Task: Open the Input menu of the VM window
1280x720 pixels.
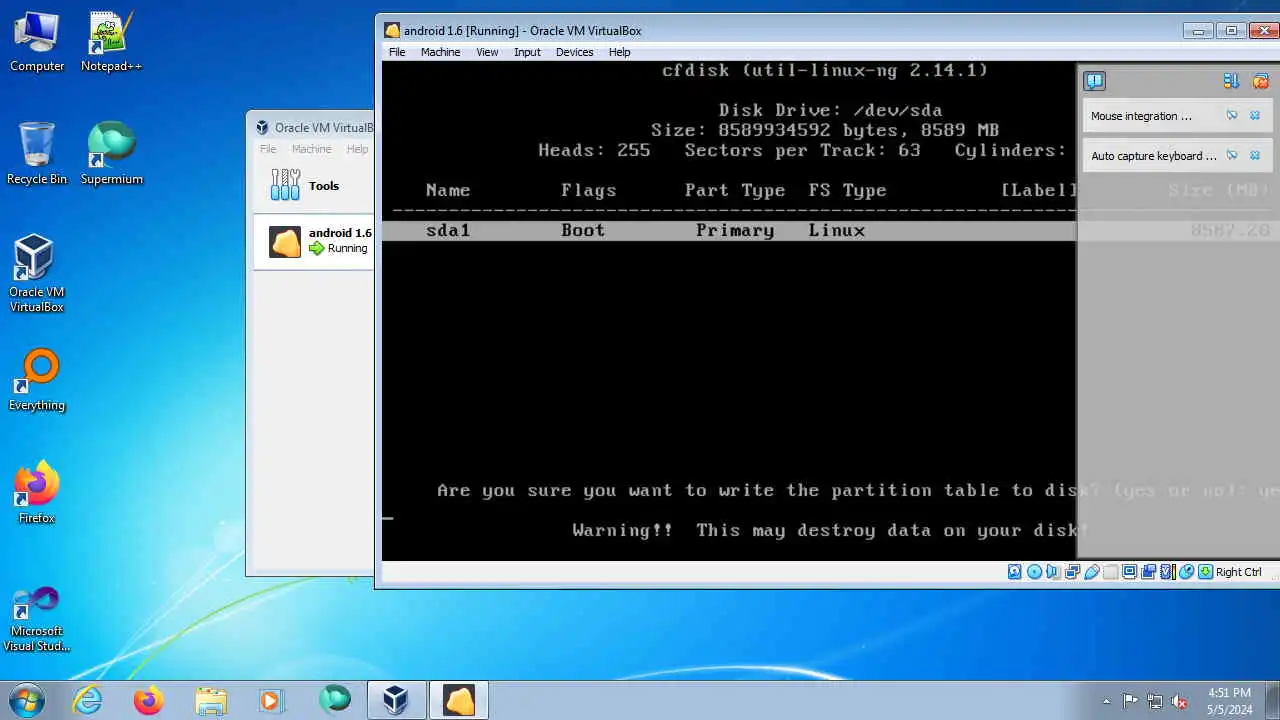Action: coord(527,52)
